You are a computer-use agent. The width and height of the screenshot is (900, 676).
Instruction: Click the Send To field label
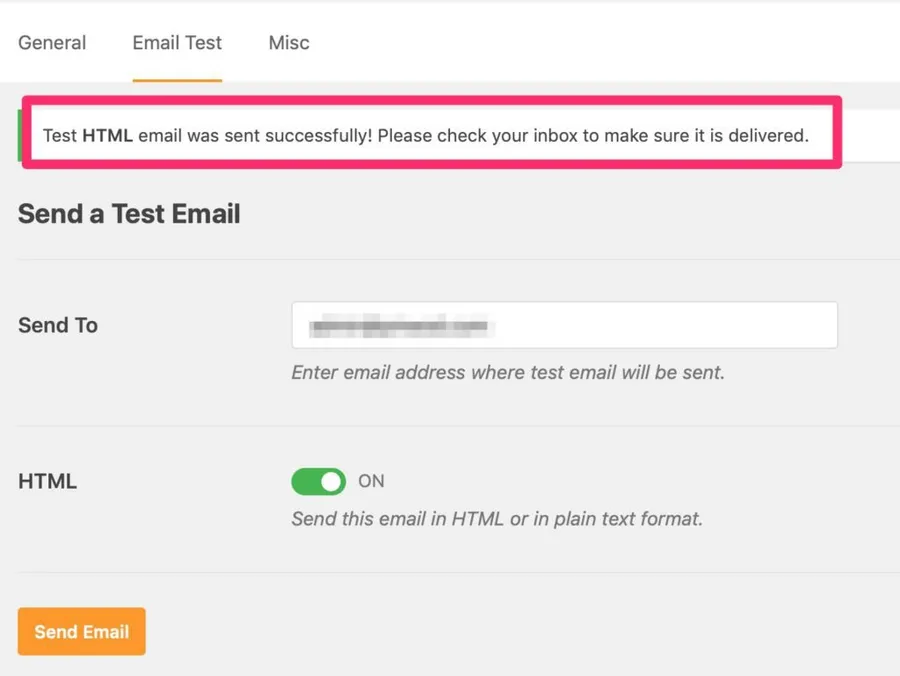tap(58, 325)
